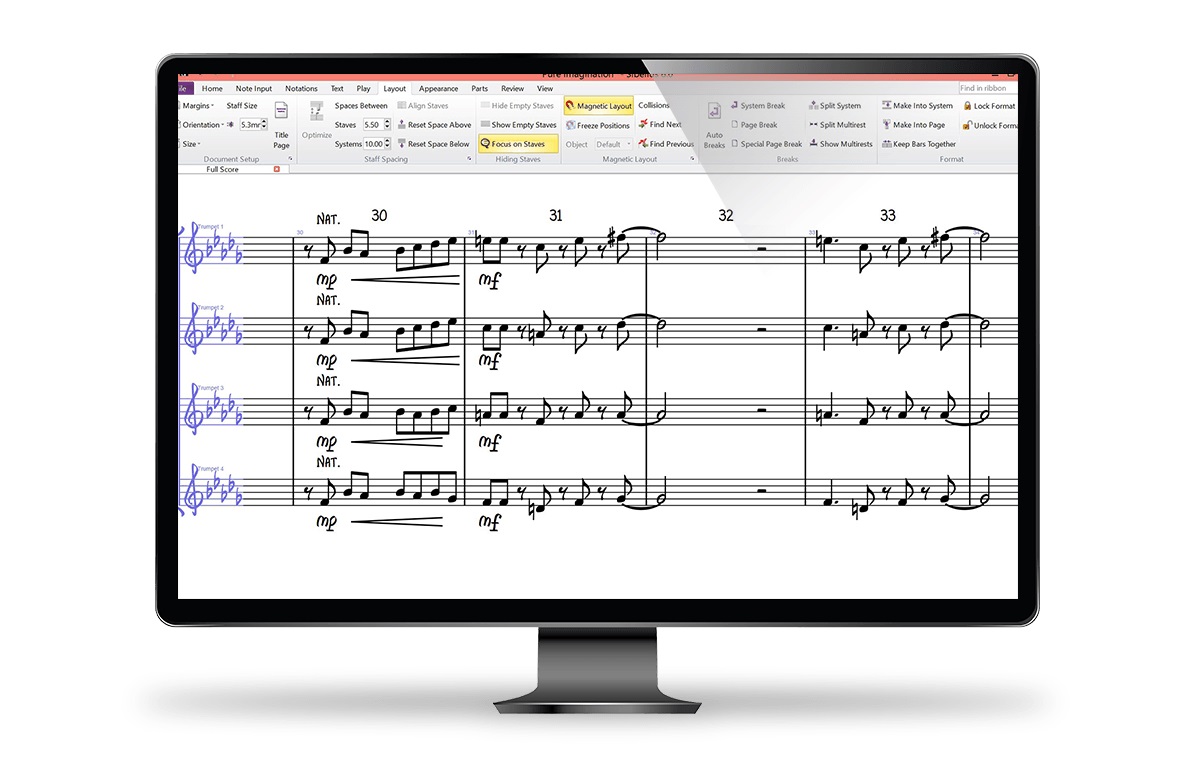Switch to the View tab
The width and height of the screenshot is (1196, 759).
545,88
